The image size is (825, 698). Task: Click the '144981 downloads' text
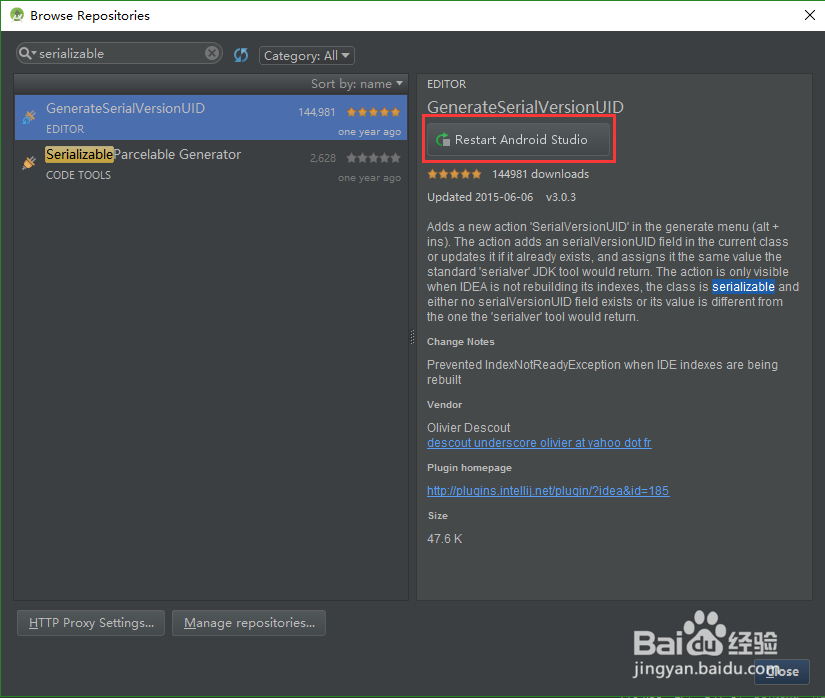(540, 174)
